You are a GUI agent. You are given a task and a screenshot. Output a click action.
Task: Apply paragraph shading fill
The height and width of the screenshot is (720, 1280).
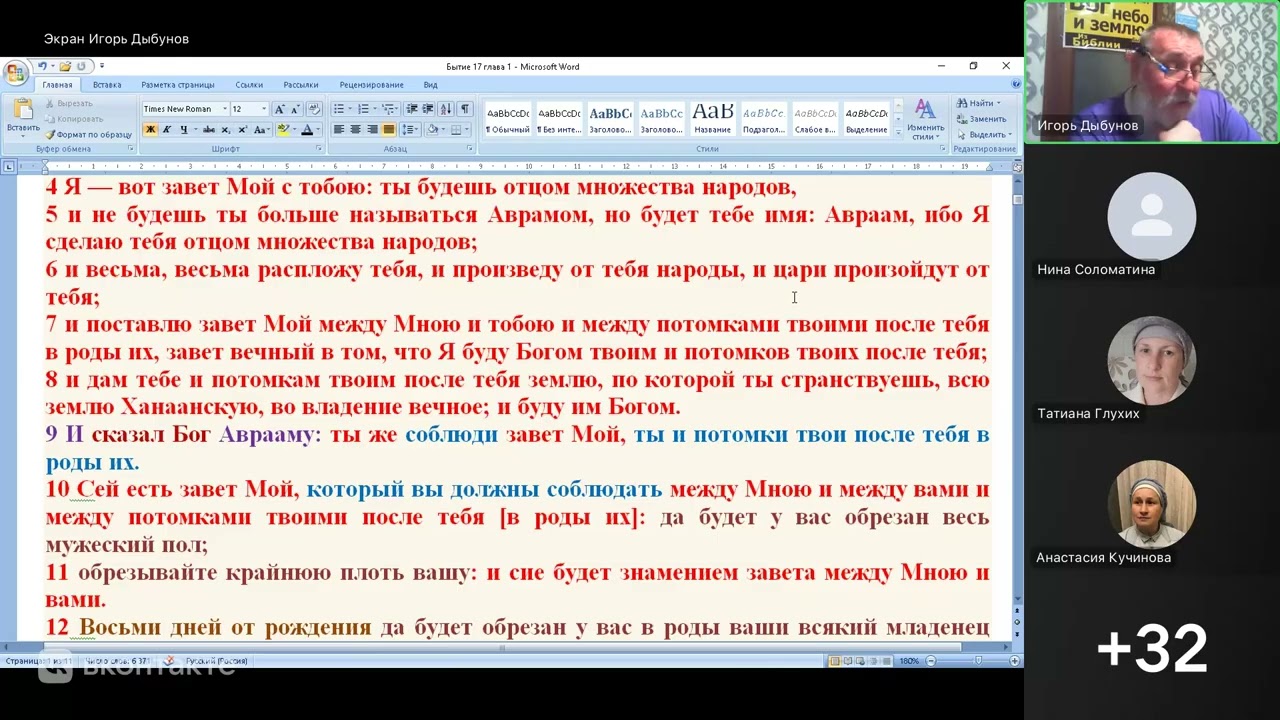pos(432,130)
